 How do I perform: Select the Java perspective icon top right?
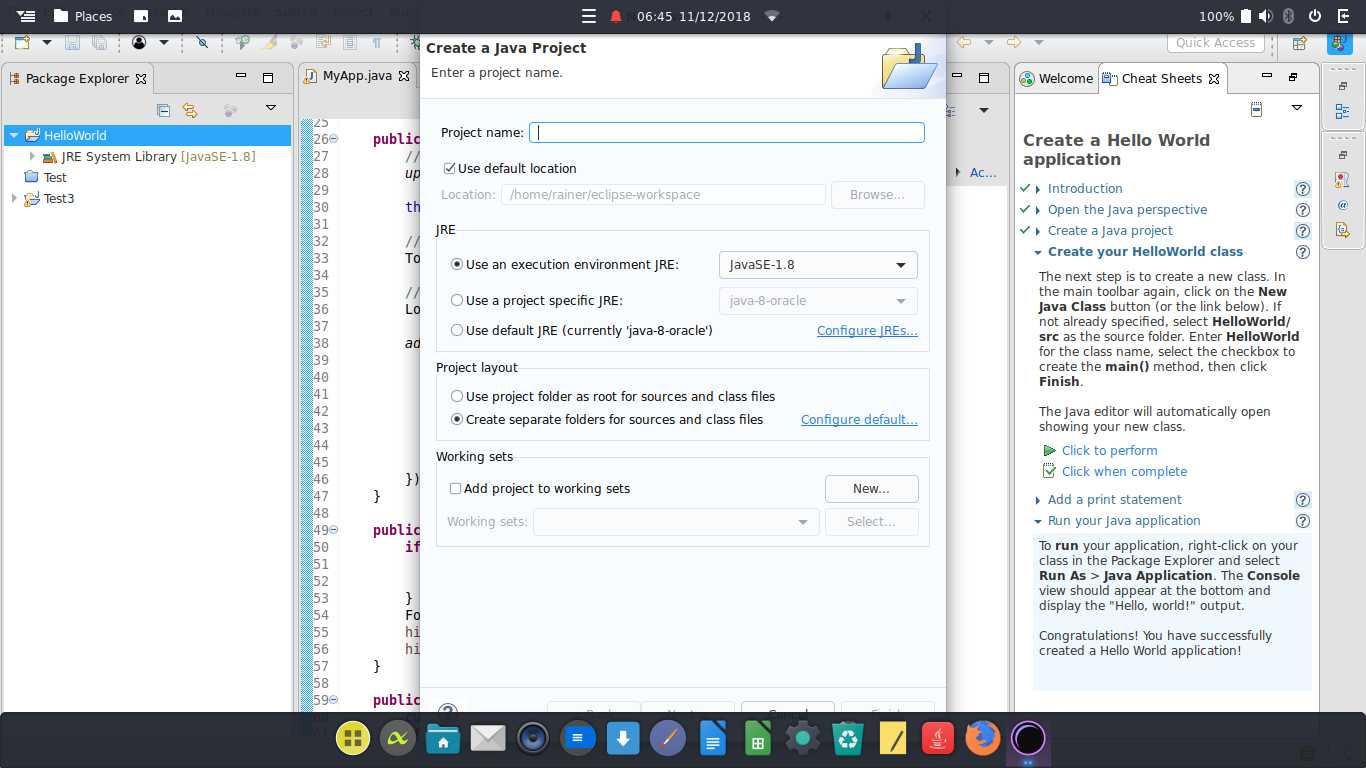(x=1340, y=44)
